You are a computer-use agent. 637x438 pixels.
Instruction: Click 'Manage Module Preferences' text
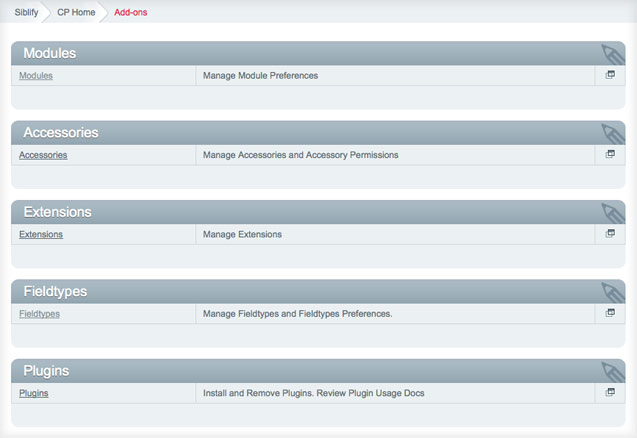[x=260, y=76]
